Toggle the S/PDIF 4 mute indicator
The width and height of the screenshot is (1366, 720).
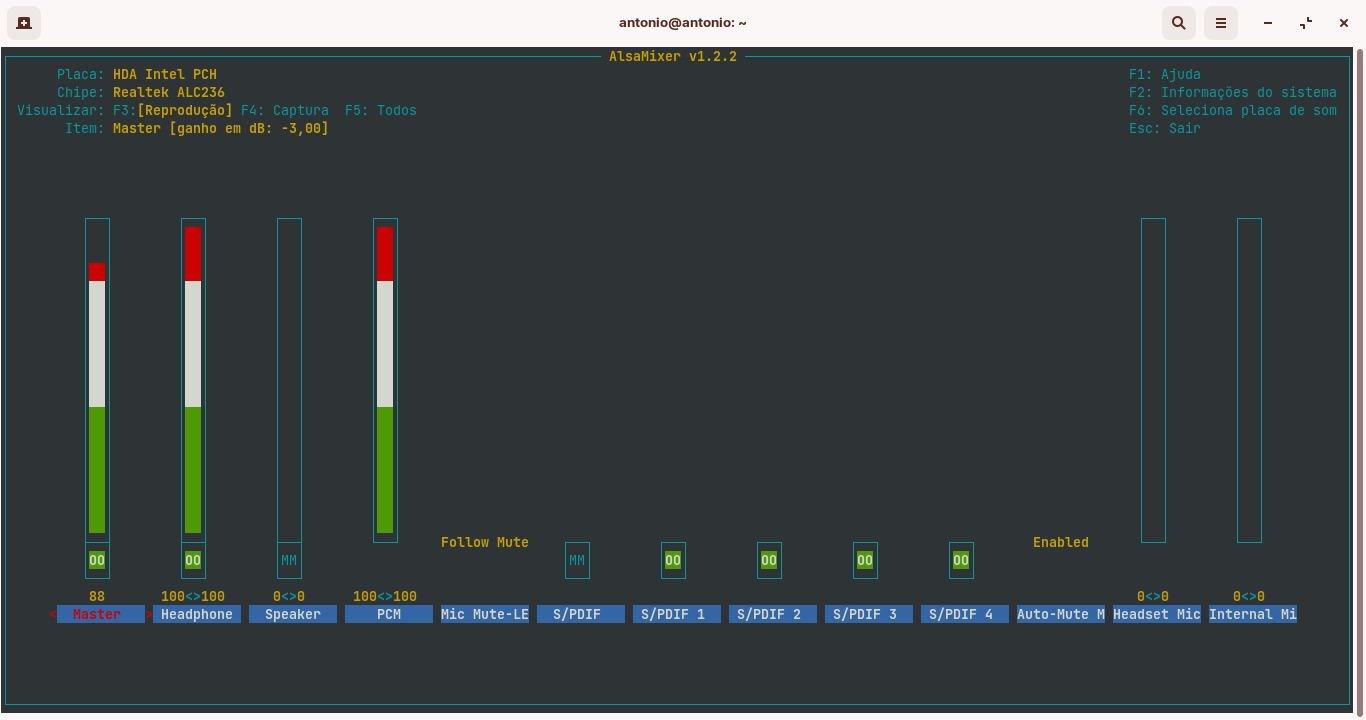point(961,560)
